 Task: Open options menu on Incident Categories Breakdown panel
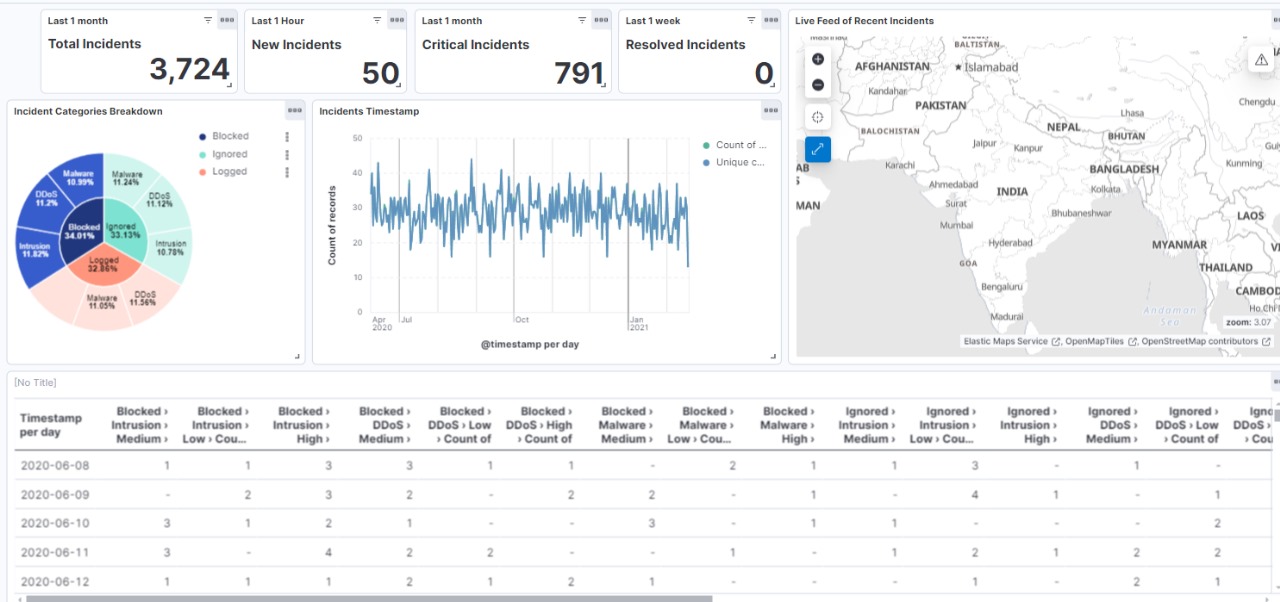pos(294,111)
